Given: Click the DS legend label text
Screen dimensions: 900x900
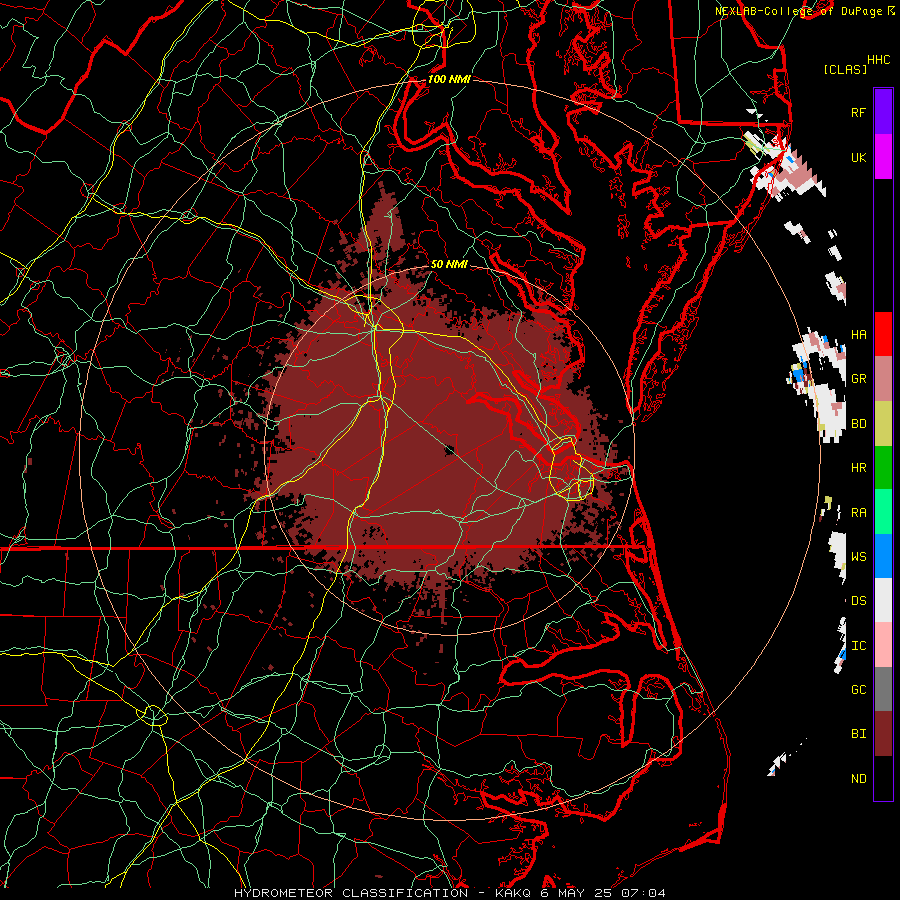Looking at the screenshot, I should point(858,601).
